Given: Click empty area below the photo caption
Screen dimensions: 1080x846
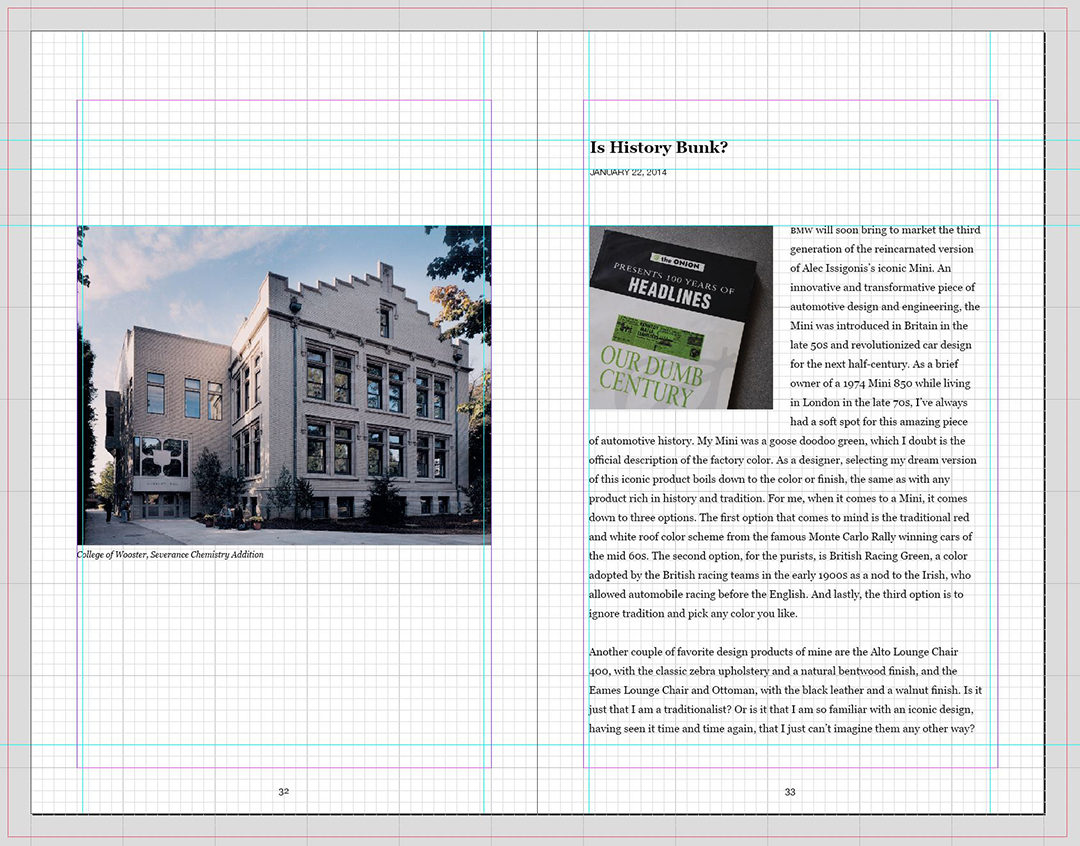Looking at the screenshot, I should pyautogui.click(x=284, y=660).
